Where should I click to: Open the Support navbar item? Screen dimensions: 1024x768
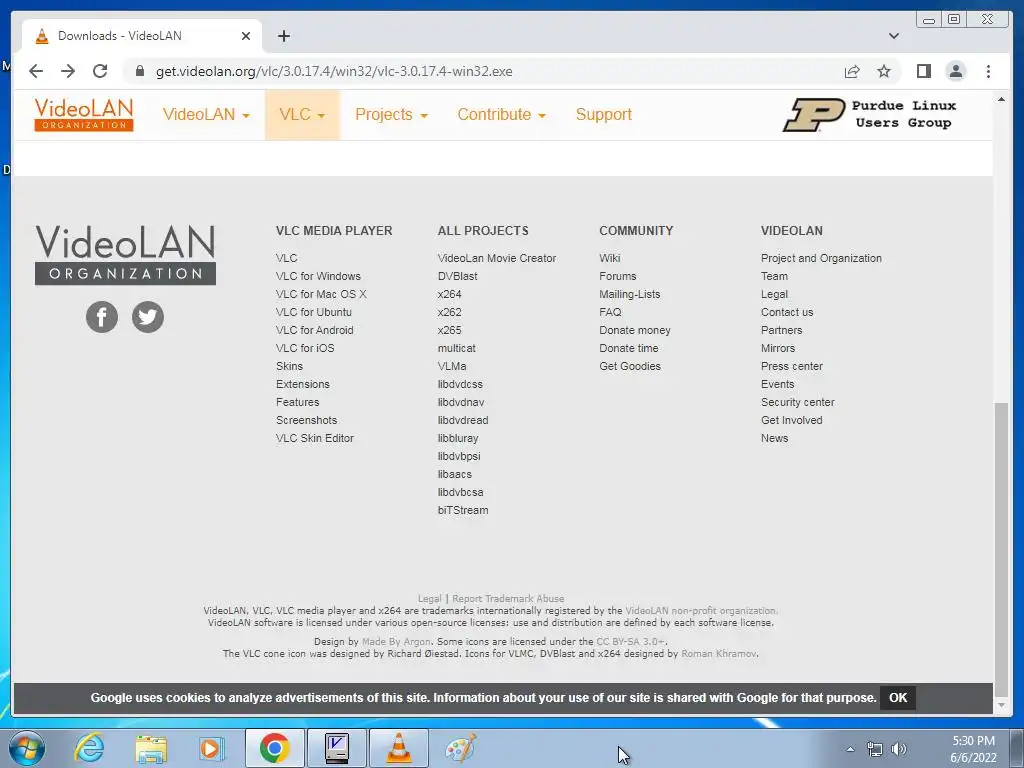(x=603, y=114)
